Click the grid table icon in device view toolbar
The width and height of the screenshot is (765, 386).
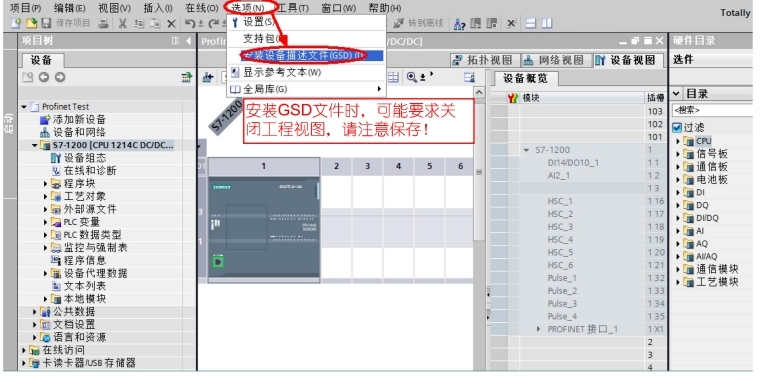pyautogui.click(x=393, y=77)
